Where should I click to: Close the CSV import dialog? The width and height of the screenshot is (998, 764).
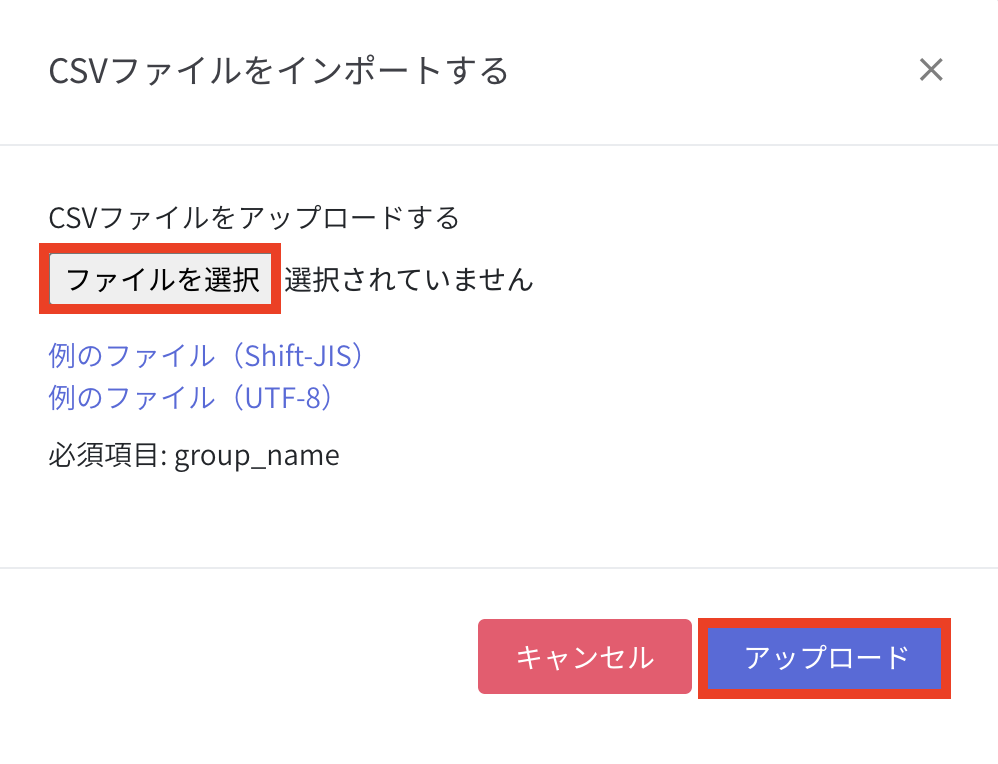[x=931, y=71]
